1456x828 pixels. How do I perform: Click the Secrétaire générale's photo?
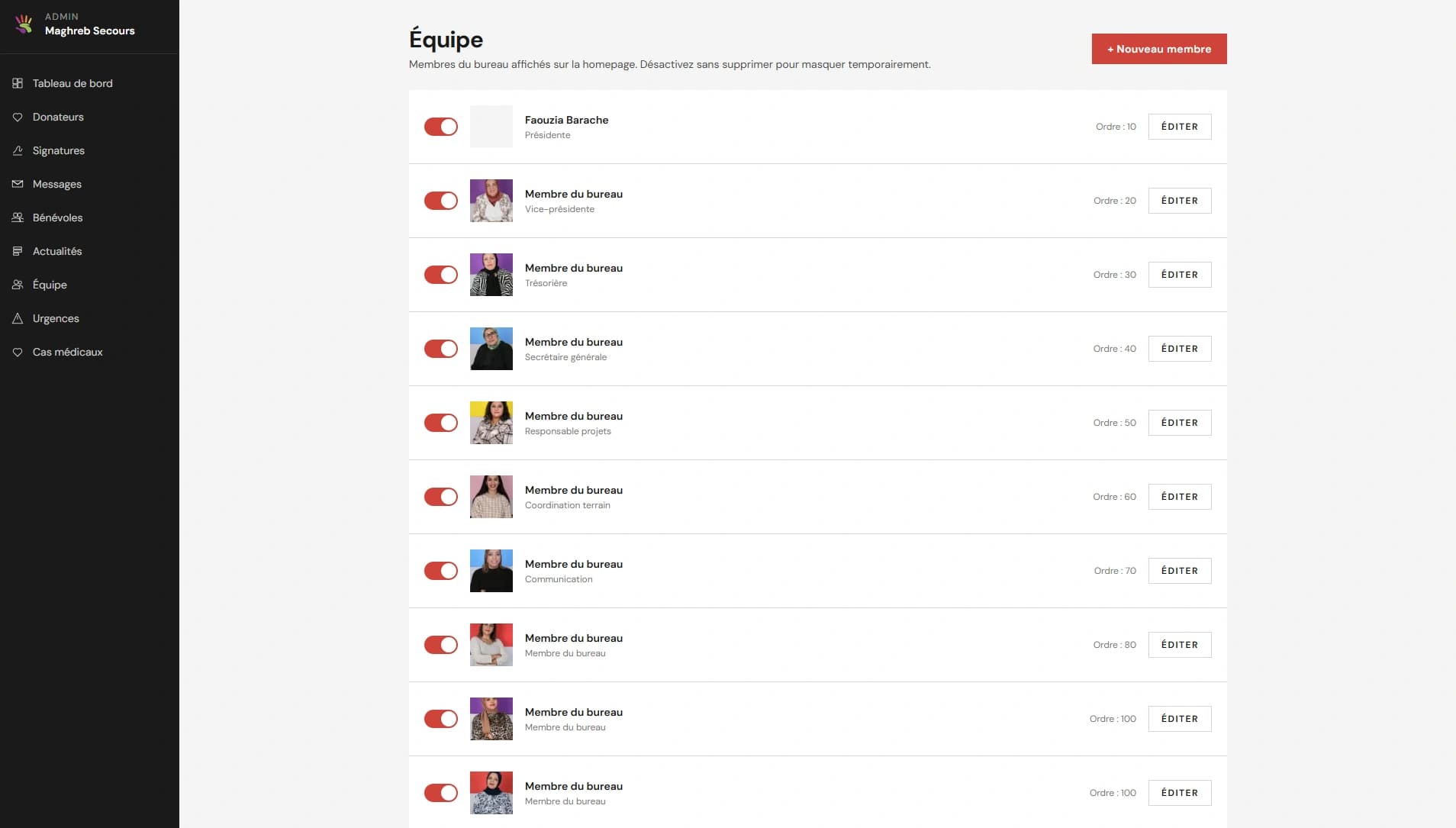[491, 349]
